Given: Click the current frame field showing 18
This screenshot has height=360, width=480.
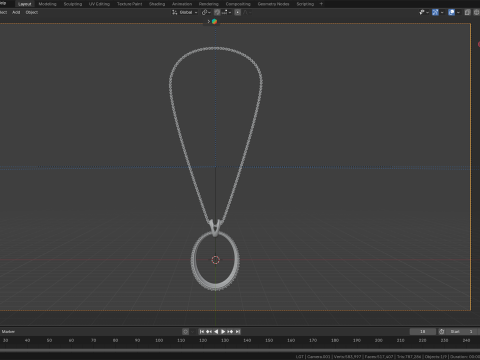Looking at the screenshot, I should [x=423, y=331].
